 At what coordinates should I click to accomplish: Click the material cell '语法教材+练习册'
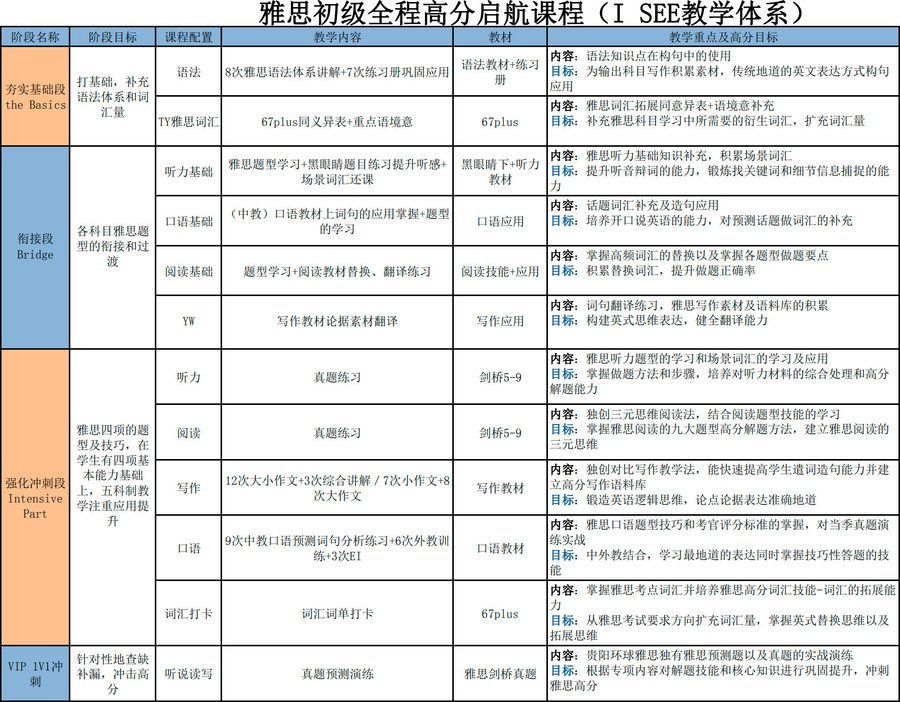click(500, 72)
